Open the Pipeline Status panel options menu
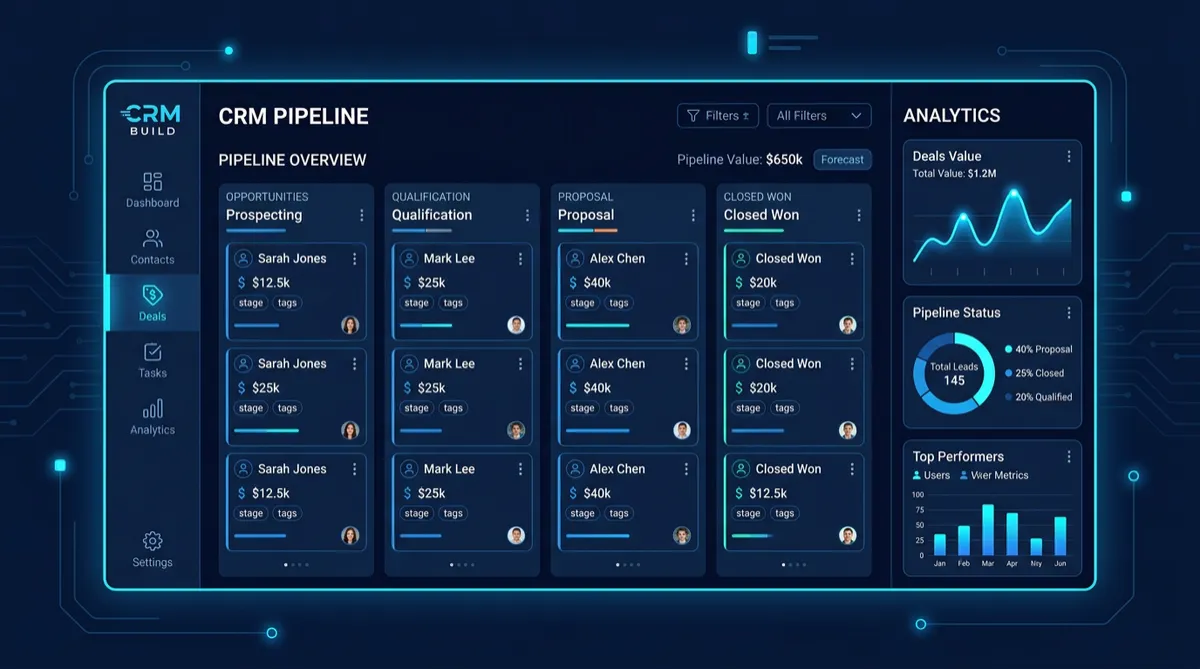Screen dimensions: 1200x669 point(1069,313)
